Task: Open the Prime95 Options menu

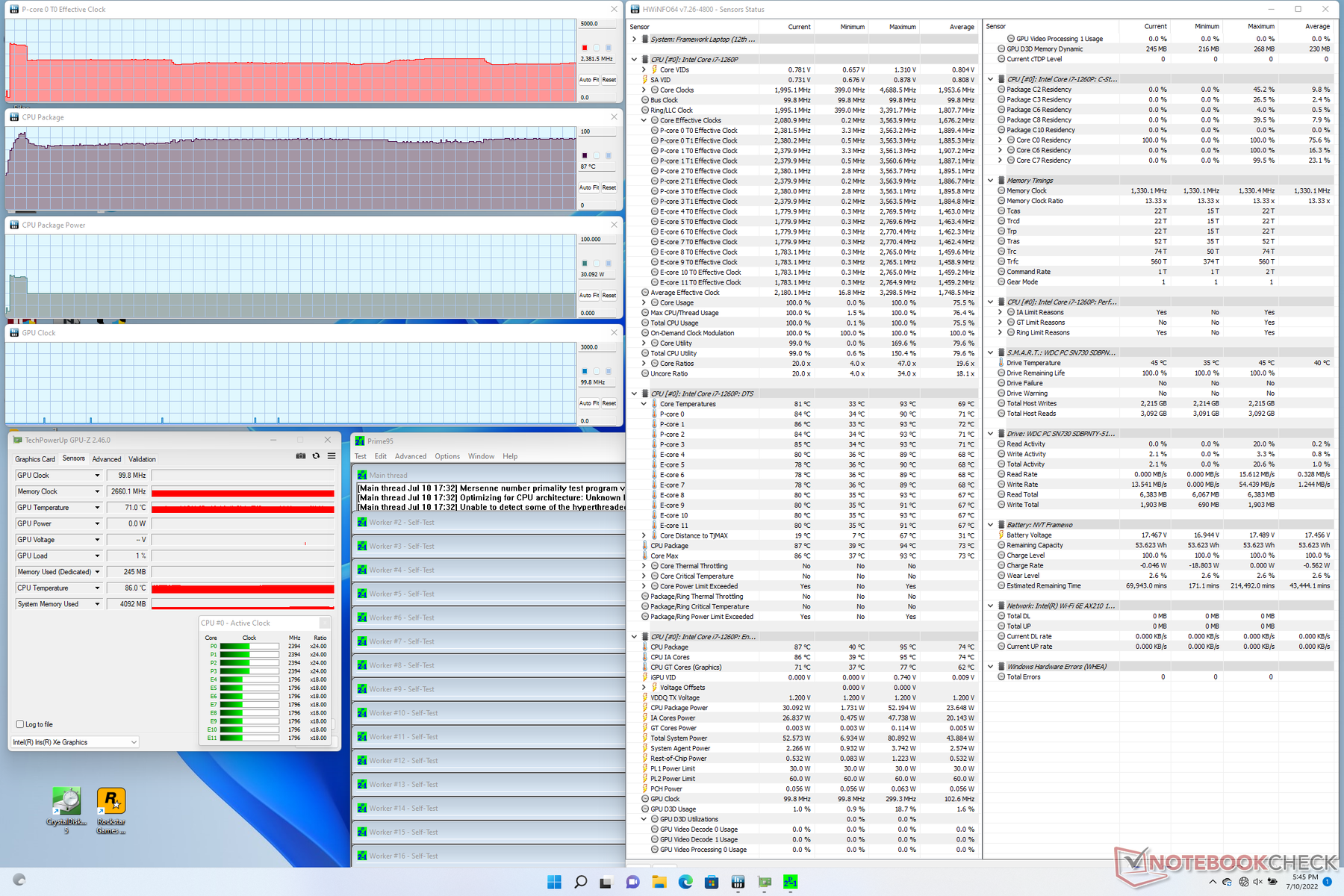Action: [447, 456]
